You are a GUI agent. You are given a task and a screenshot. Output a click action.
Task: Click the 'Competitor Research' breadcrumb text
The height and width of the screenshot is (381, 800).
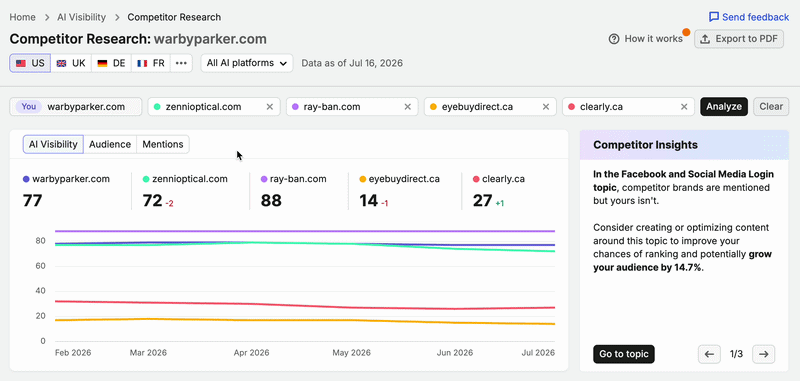point(174,17)
